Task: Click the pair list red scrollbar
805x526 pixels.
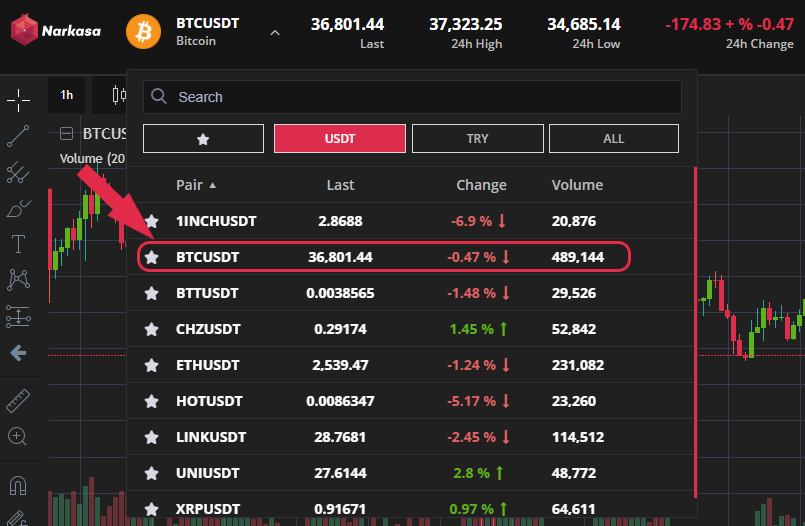Action: (695, 332)
